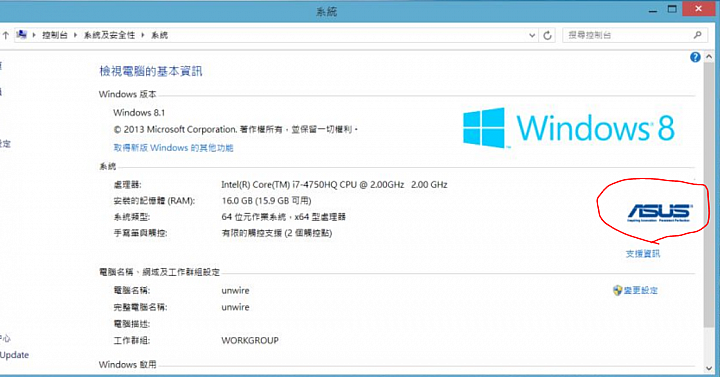The height and width of the screenshot is (377, 720).
Task: Click the Windows 8.1 edition text
Action: [139, 113]
